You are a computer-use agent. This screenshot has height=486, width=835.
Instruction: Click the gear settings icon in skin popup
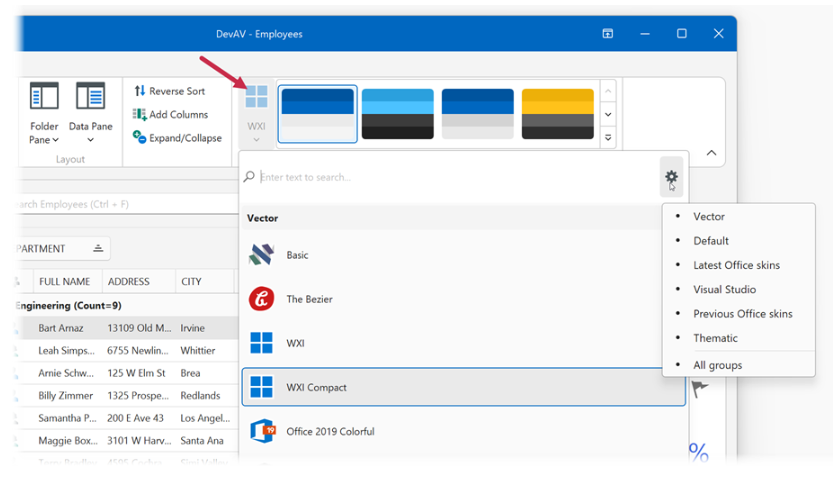pos(672,177)
